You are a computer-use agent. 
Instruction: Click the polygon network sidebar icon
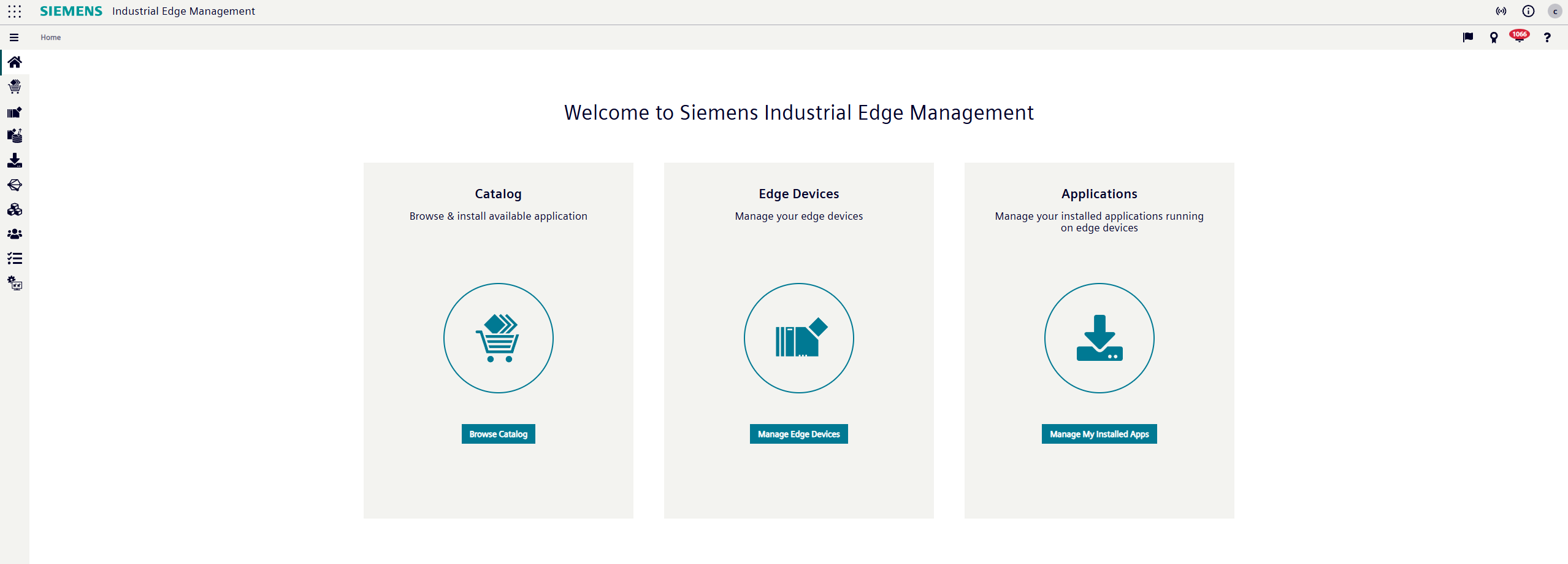pyautogui.click(x=15, y=185)
